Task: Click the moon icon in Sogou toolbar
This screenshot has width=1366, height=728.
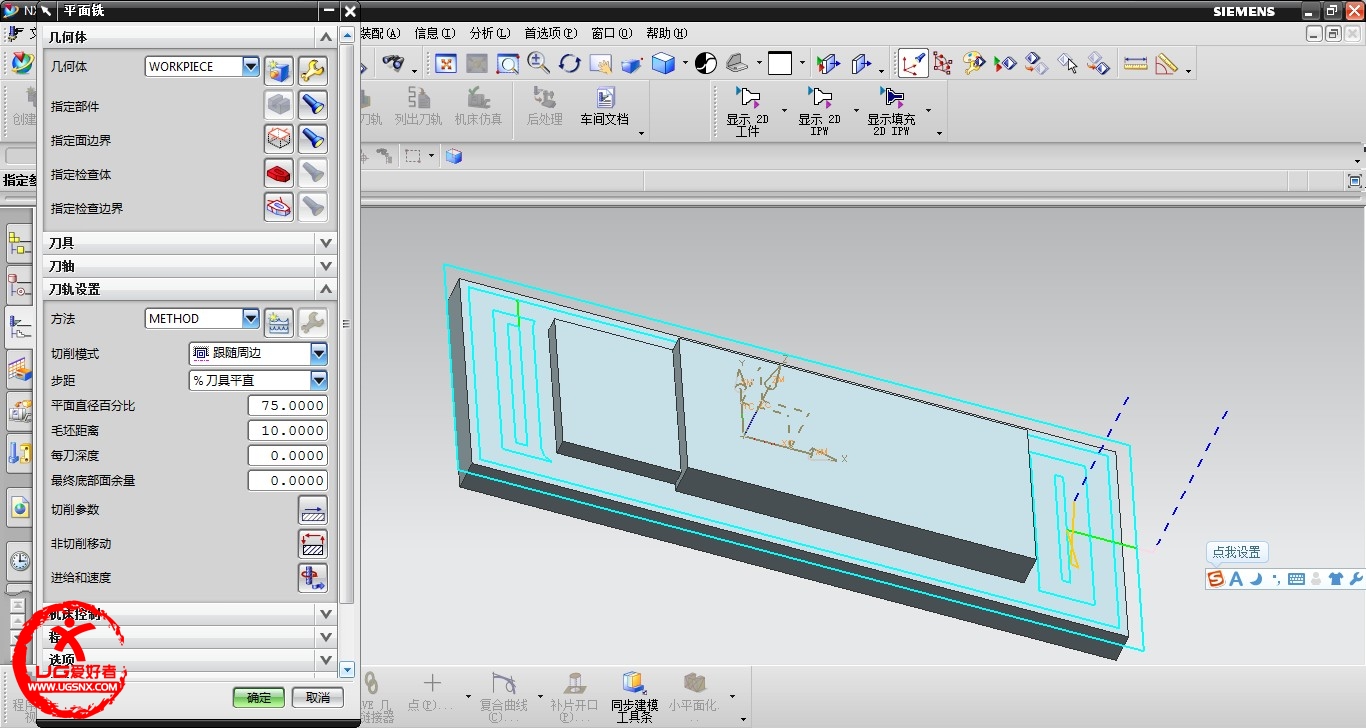Action: [x=1256, y=578]
